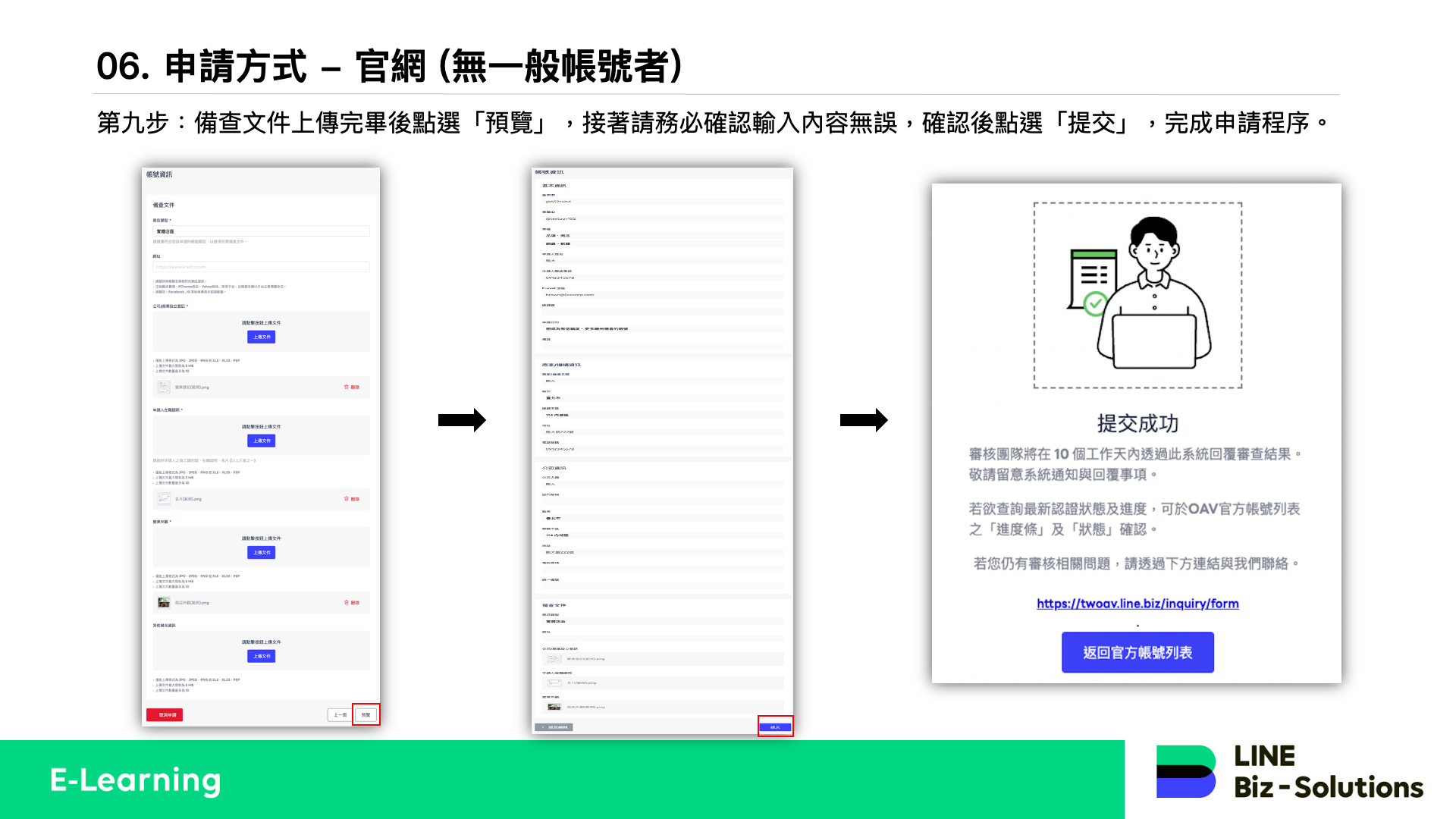This screenshot has height=819, width=1456.
Task: Delete the uploaded business registration file
Action: pyautogui.click(x=352, y=387)
